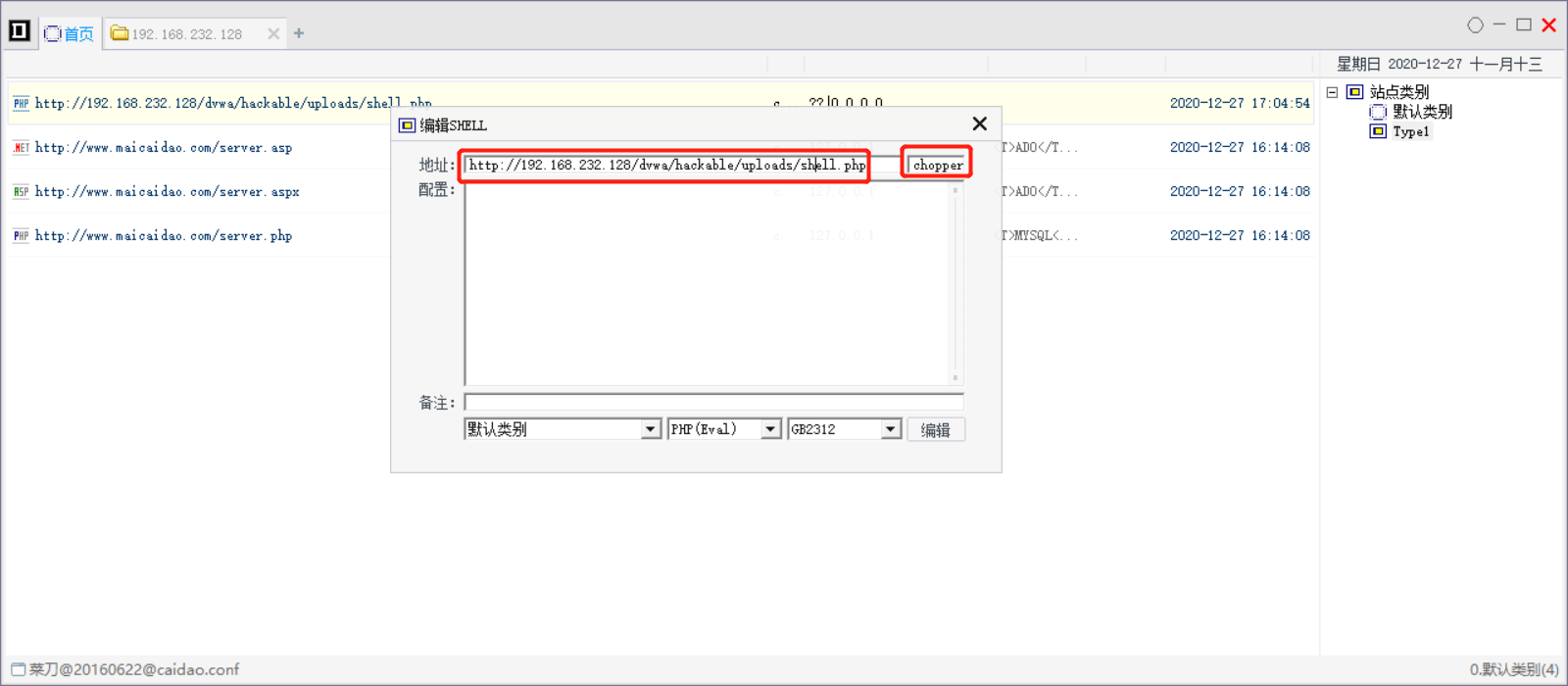Click the black square app logo icon
Viewport: 1568px width, 686px height.
(20, 31)
